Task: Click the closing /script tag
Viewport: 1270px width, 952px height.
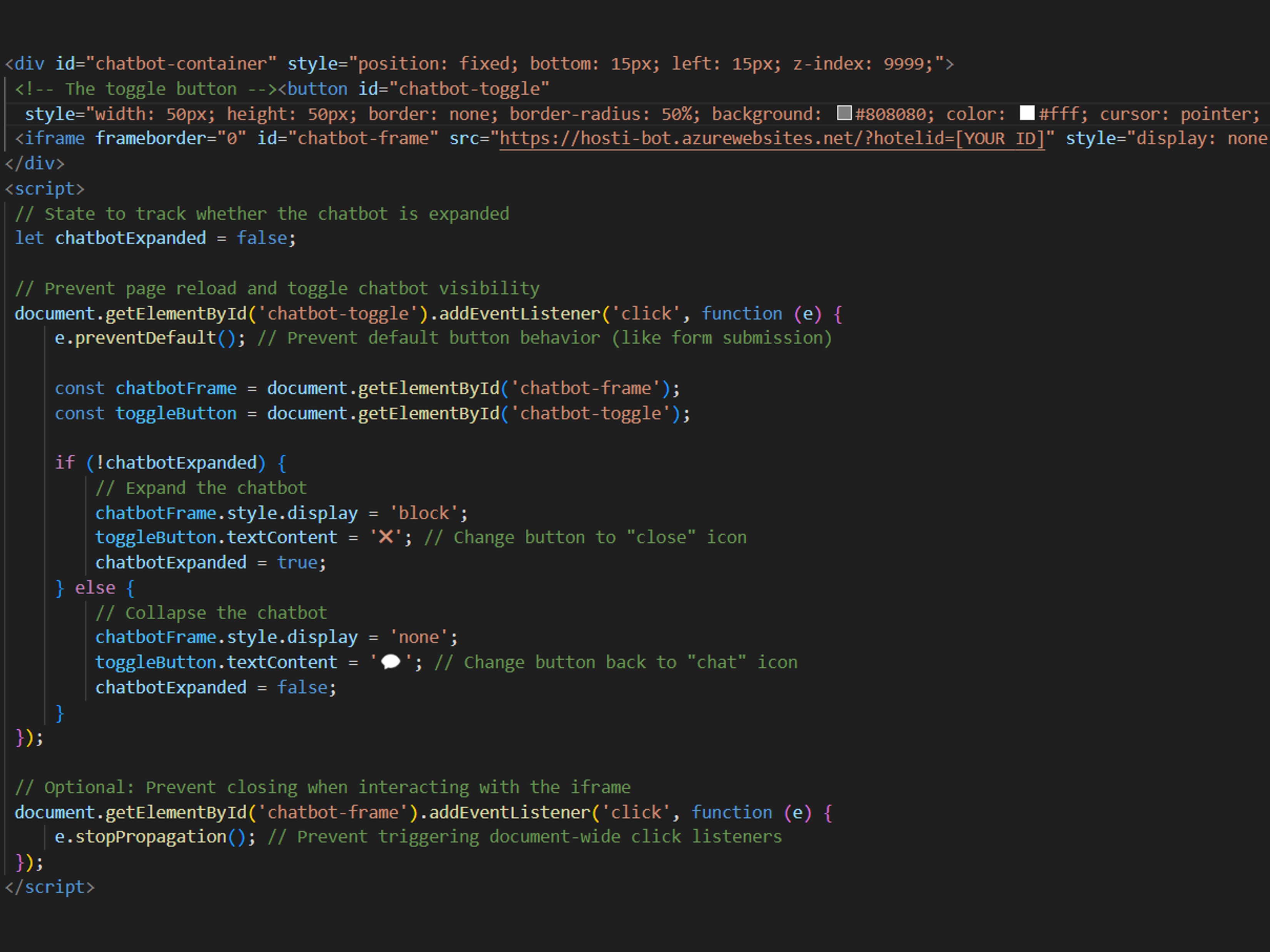Action: coord(49,887)
